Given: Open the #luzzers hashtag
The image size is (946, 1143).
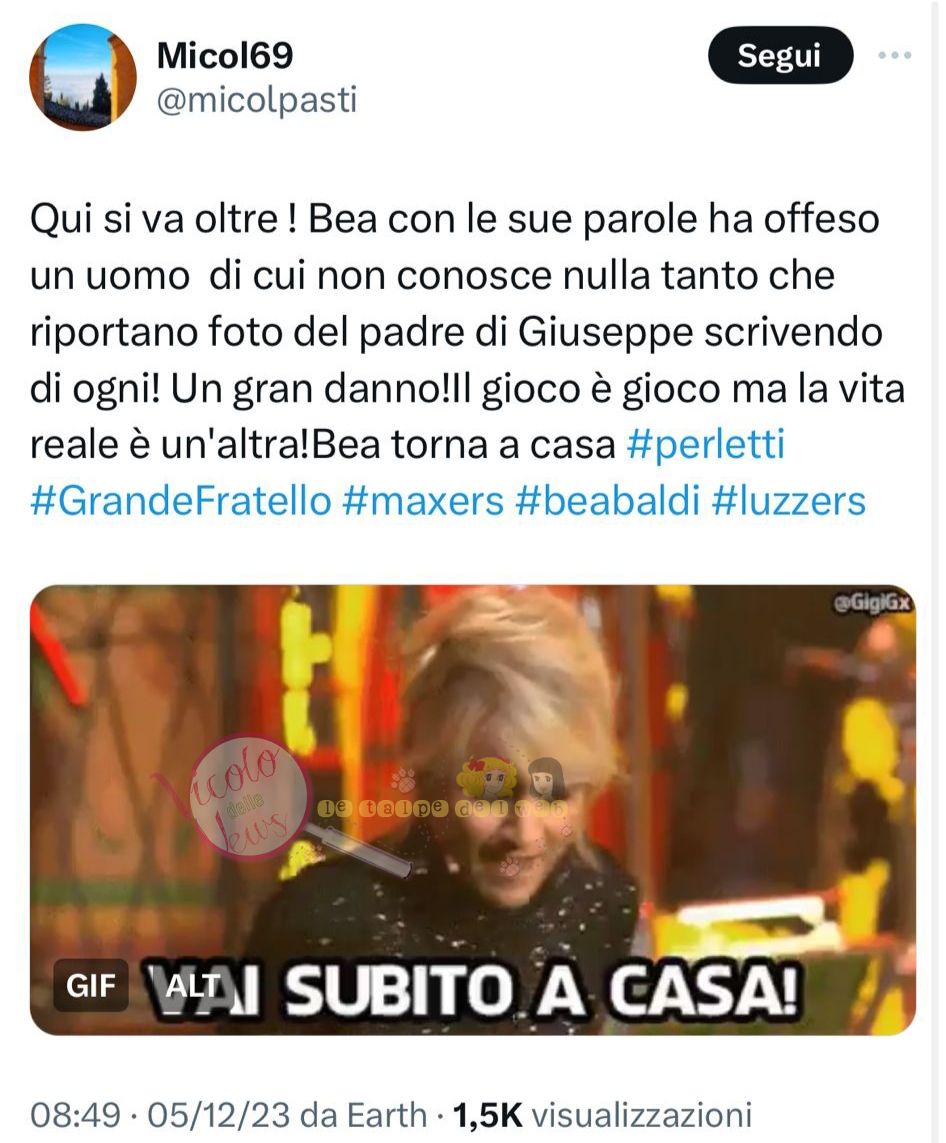Looking at the screenshot, I should pyautogui.click(x=789, y=501).
